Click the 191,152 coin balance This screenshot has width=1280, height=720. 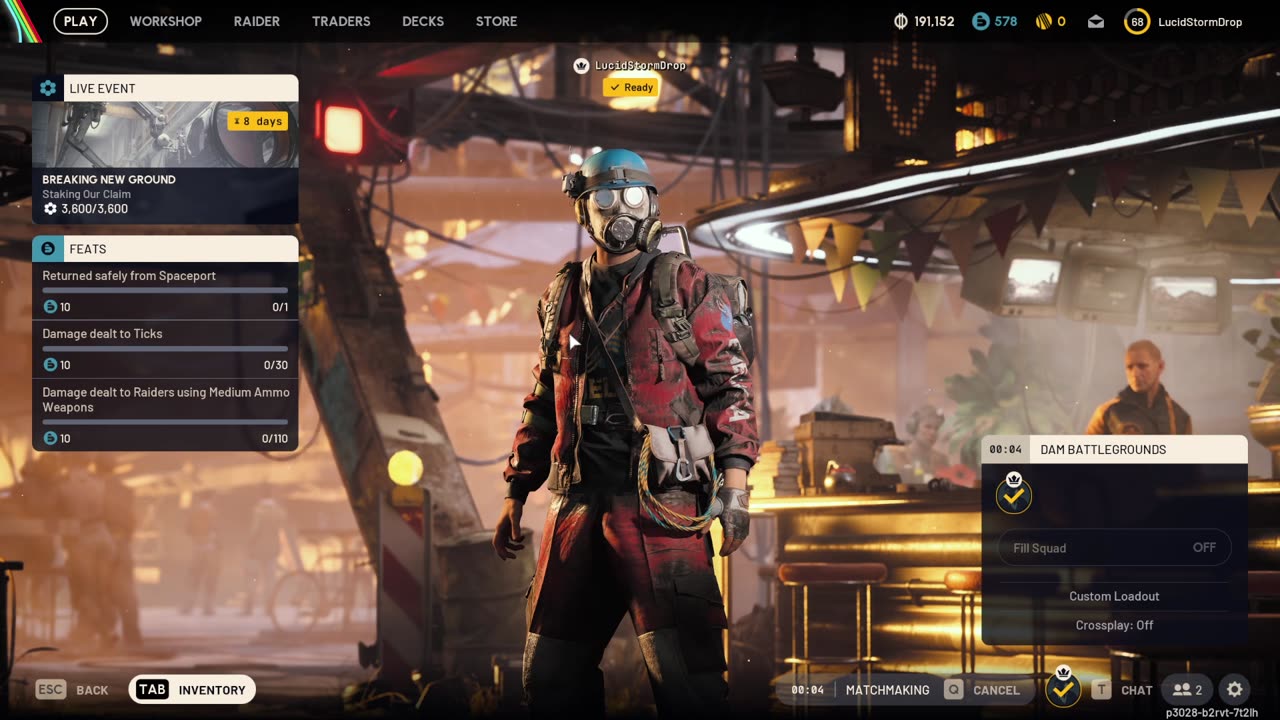pyautogui.click(x=934, y=22)
